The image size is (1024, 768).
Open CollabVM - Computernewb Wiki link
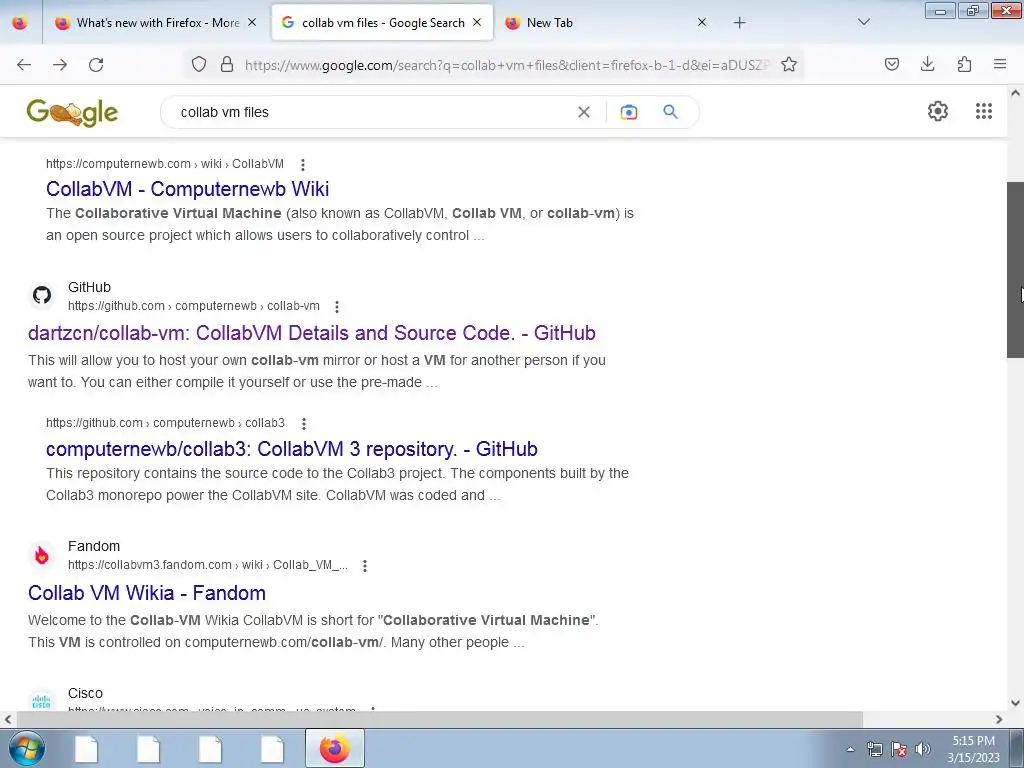pos(187,189)
